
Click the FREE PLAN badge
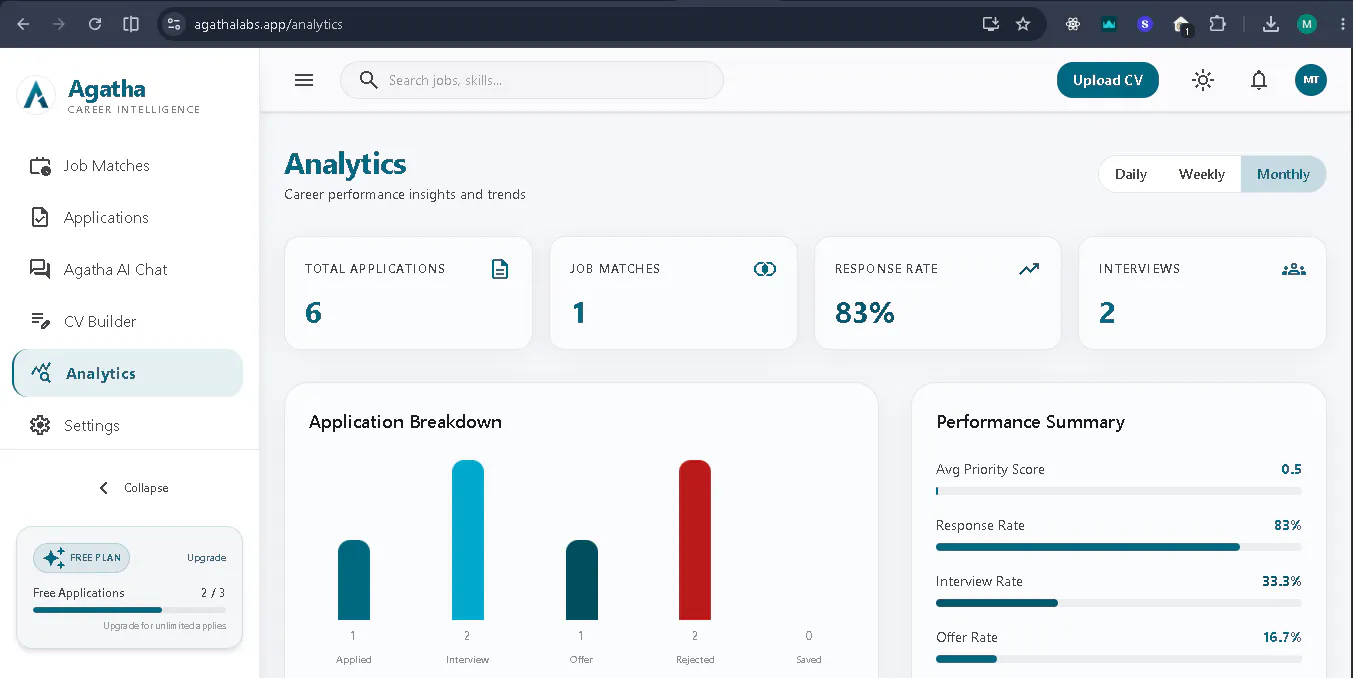click(x=82, y=558)
